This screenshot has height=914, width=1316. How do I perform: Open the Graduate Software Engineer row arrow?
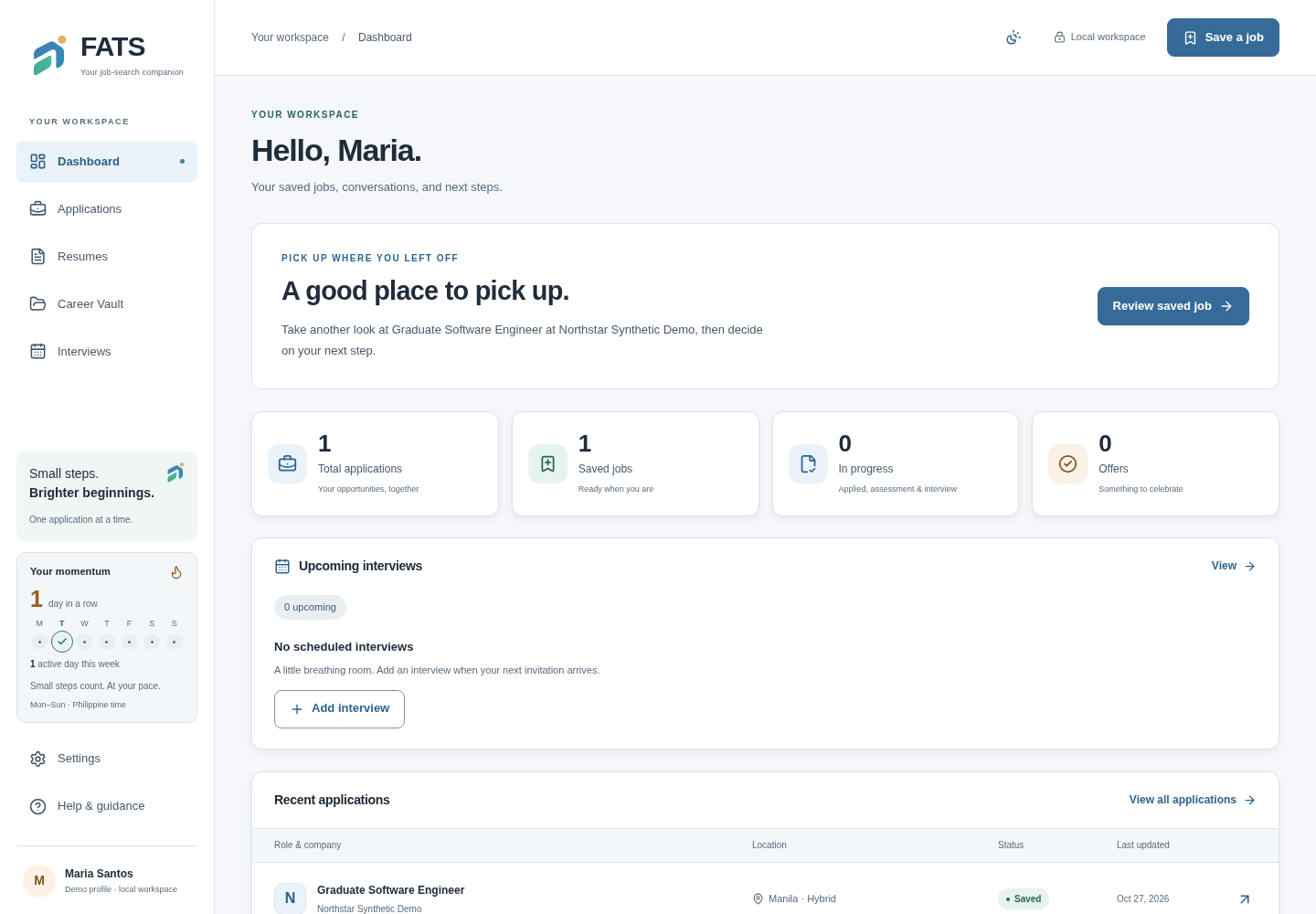1244,899
